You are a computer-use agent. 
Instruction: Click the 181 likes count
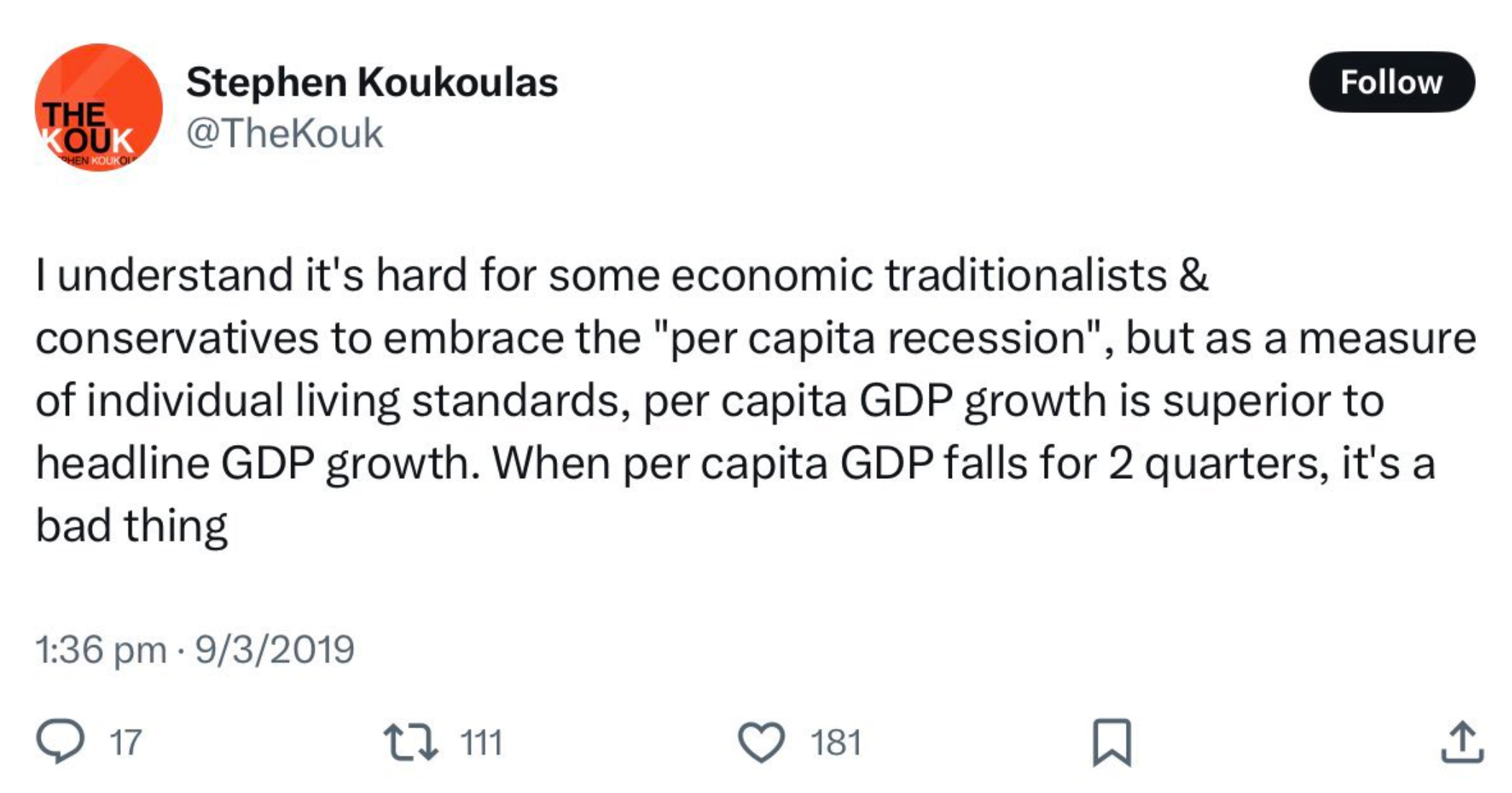835,743
